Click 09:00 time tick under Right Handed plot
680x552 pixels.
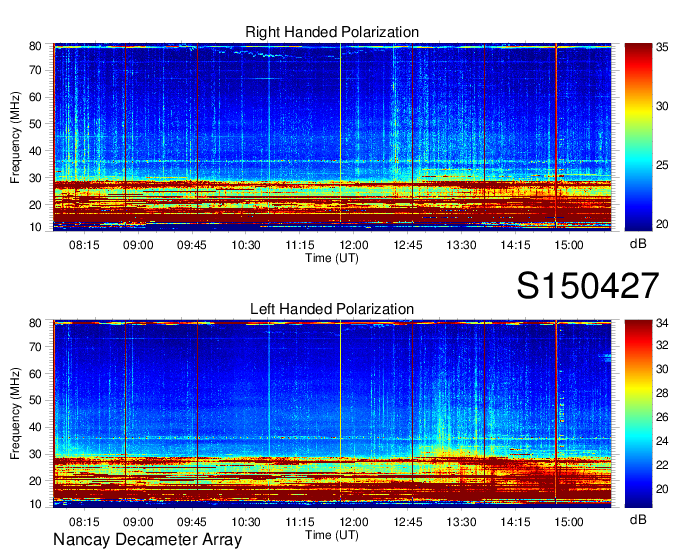tap(138, 245)
